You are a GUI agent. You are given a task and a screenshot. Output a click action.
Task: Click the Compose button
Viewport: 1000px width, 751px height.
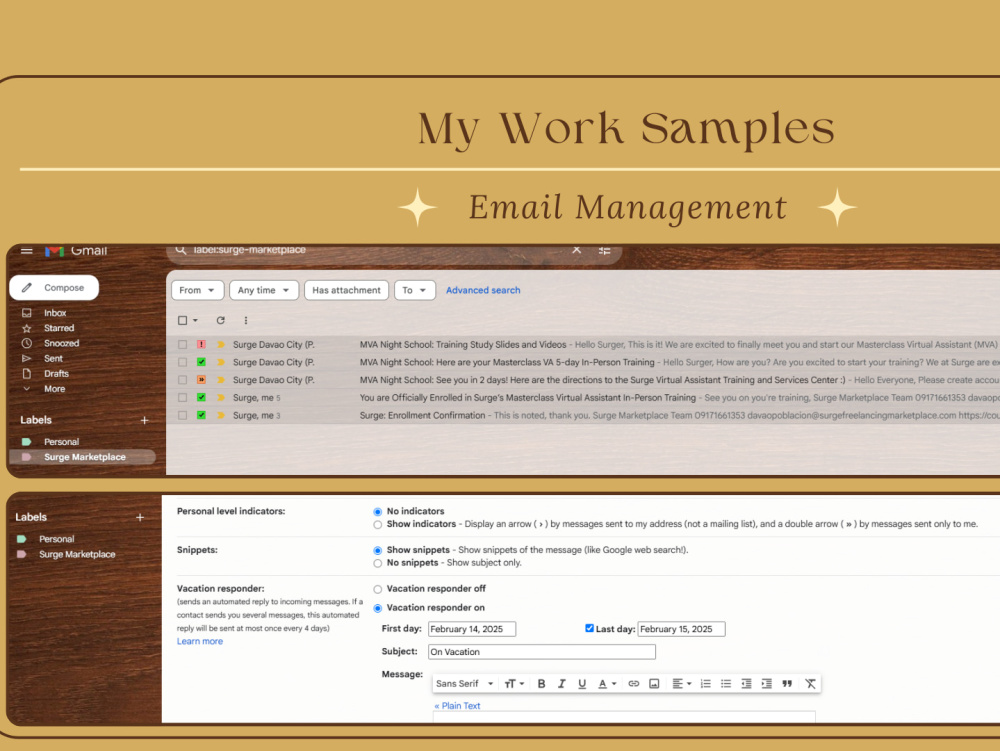click(x=54, y=288)
